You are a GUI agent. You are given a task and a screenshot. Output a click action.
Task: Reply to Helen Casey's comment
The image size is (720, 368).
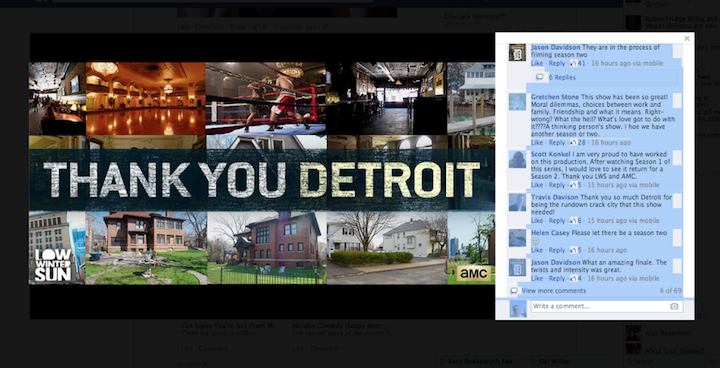[557, 250]
